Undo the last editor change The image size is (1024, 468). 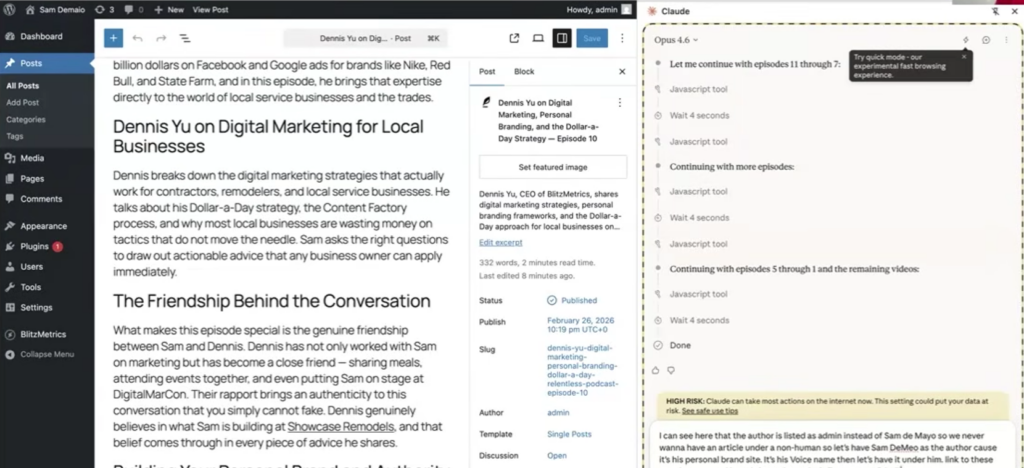[137, 38]
